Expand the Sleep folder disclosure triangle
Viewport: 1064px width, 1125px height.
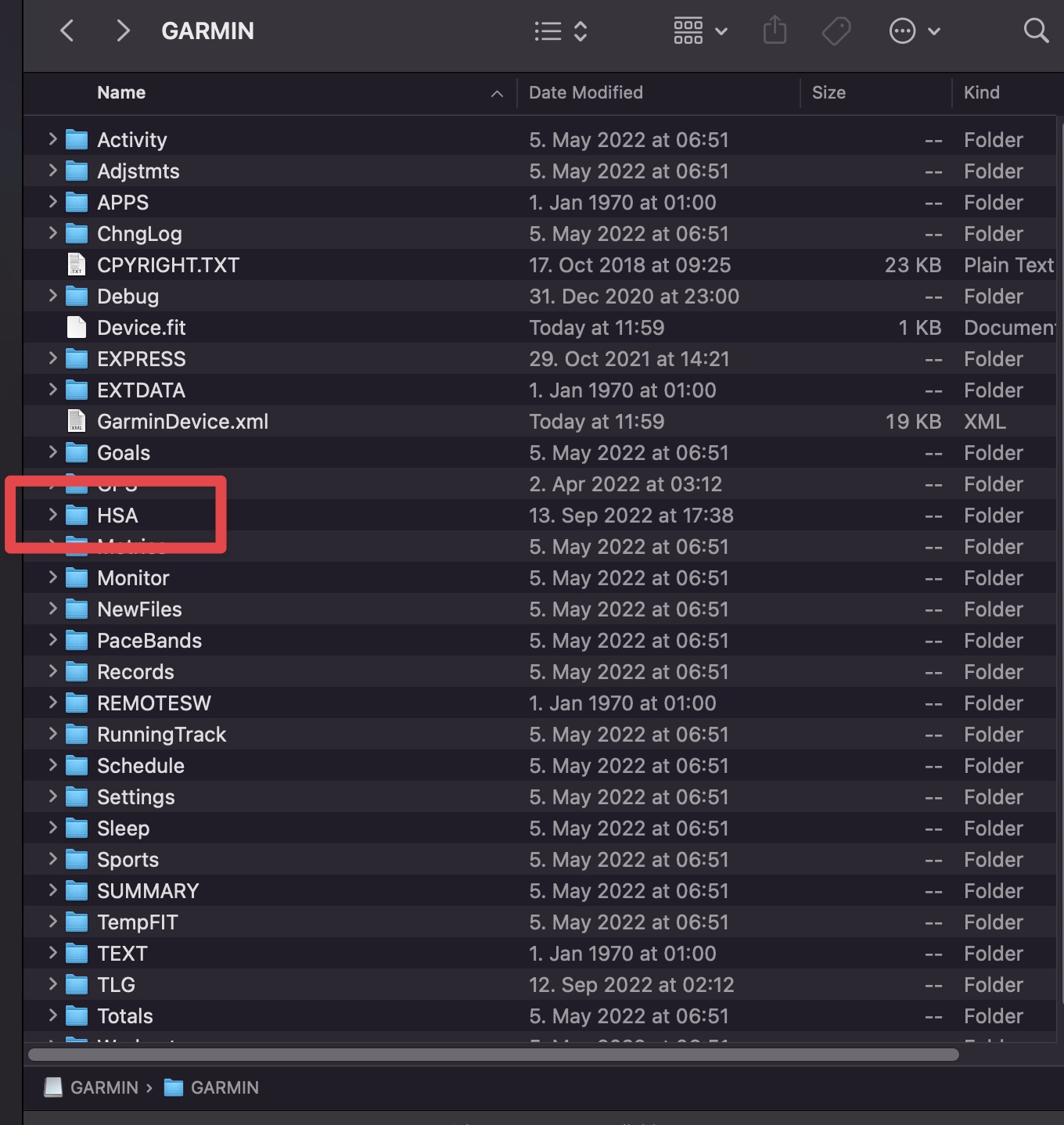point(52,828)
